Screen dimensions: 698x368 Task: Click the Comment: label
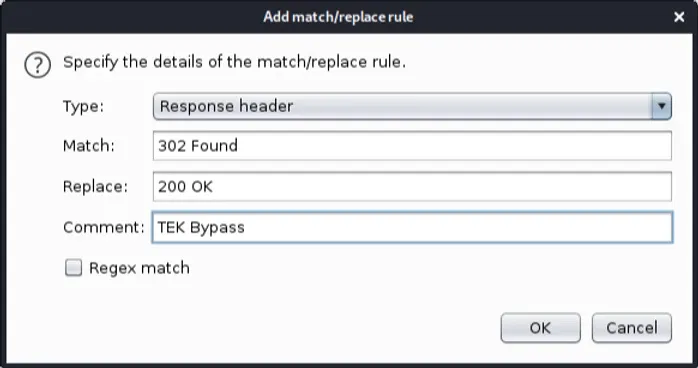click(104, 227)
